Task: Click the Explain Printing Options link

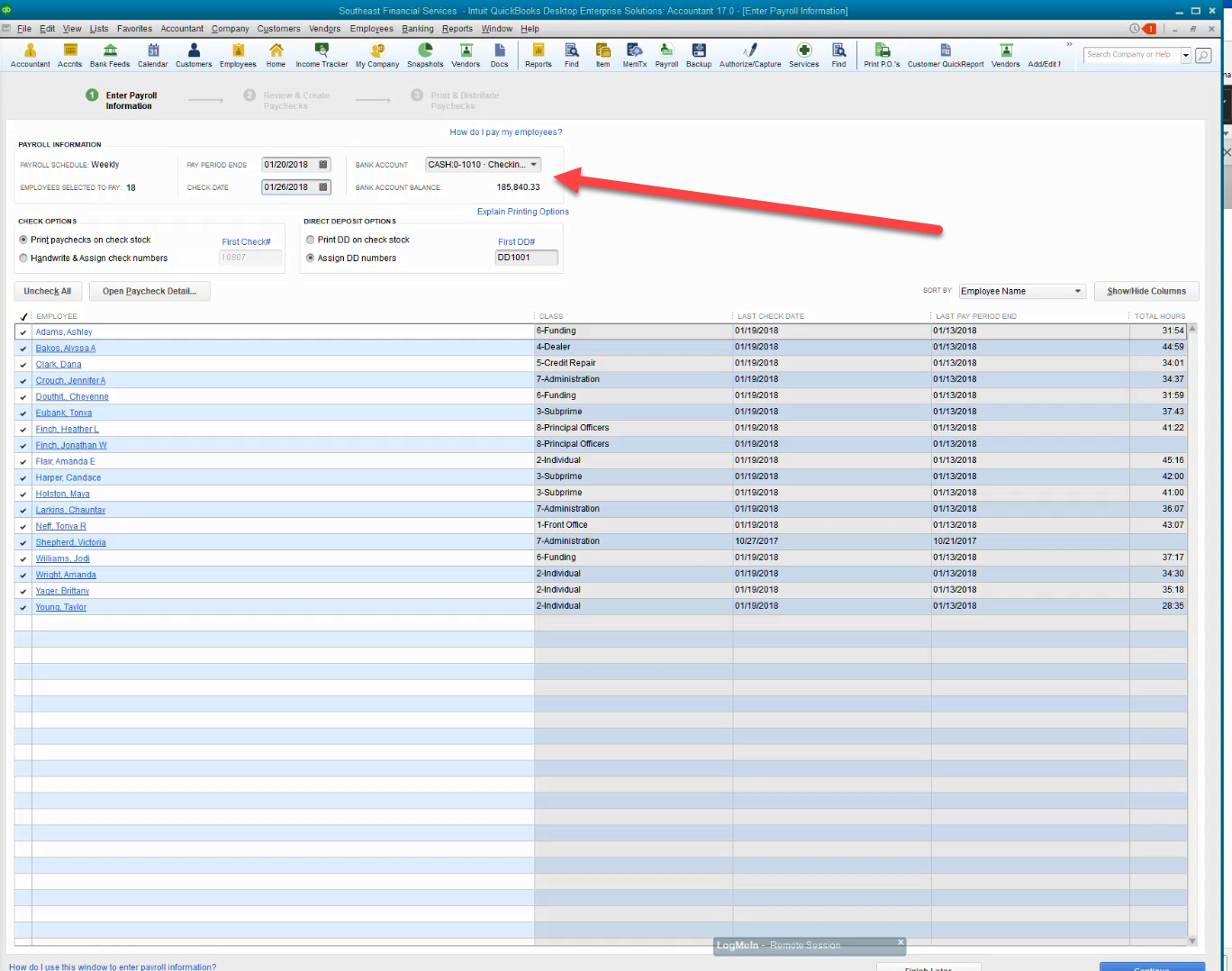Action: tap(522, 211)
